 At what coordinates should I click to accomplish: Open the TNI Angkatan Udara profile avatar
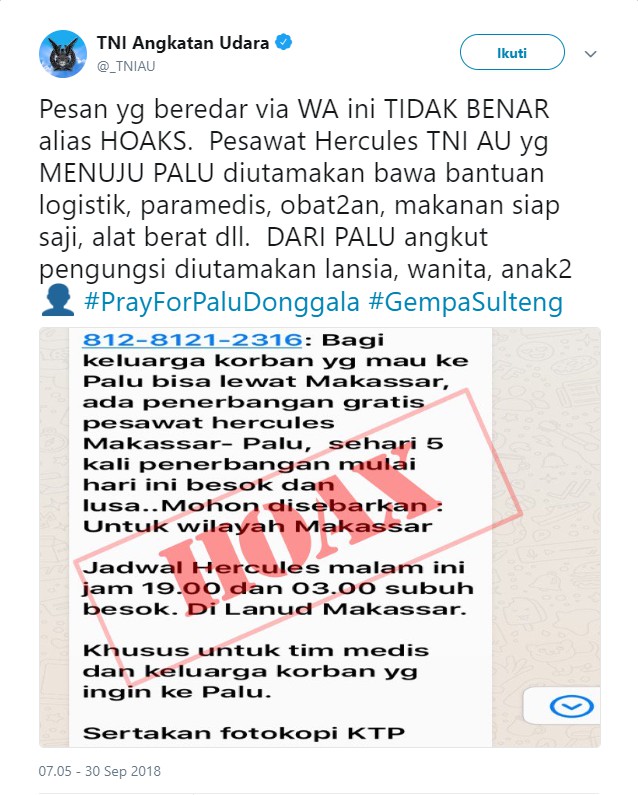pos(63,54)
